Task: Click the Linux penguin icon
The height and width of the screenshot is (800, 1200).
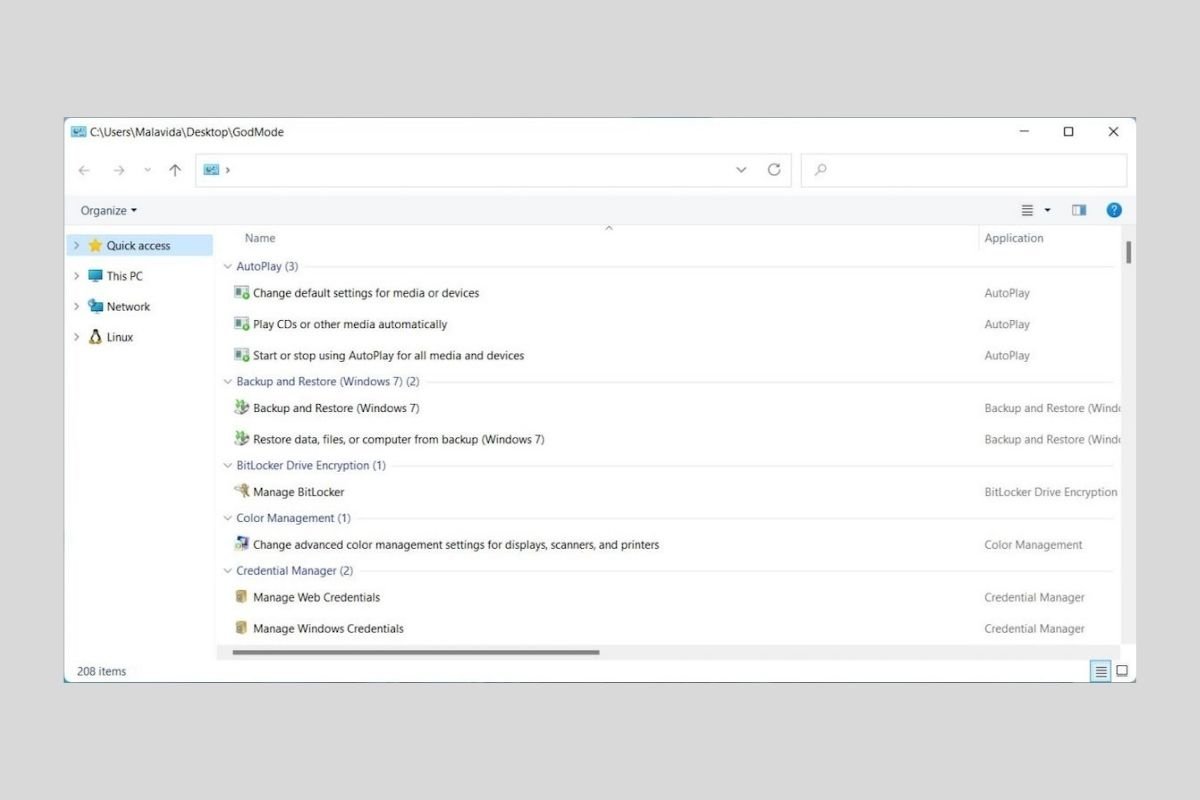Action: pos(95,337)
